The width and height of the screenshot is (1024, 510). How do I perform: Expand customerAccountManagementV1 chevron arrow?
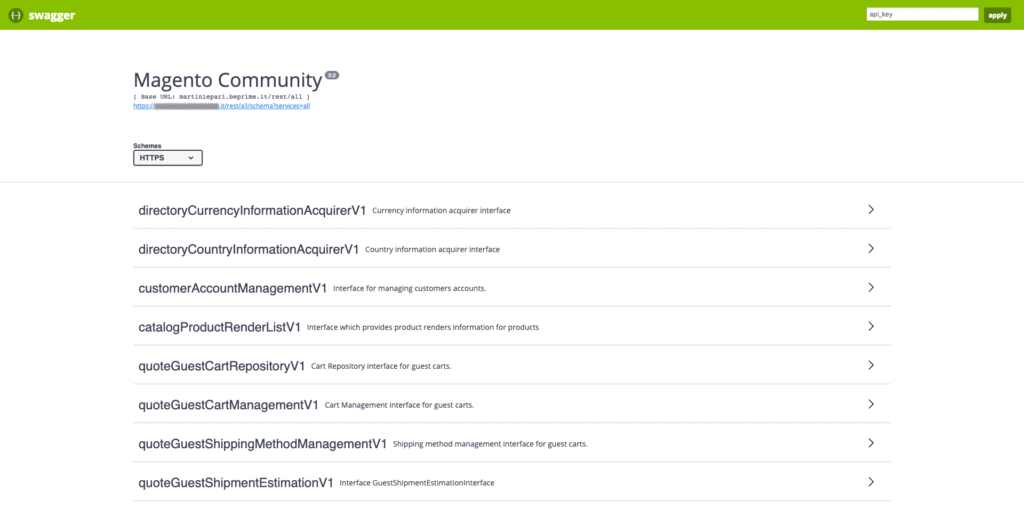click(871, 287)
